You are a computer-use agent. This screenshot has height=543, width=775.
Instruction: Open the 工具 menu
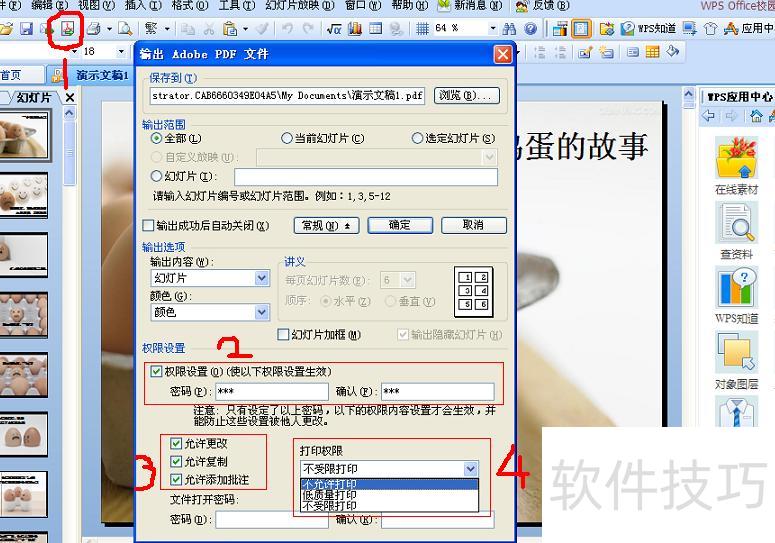[x=237, y=5]
